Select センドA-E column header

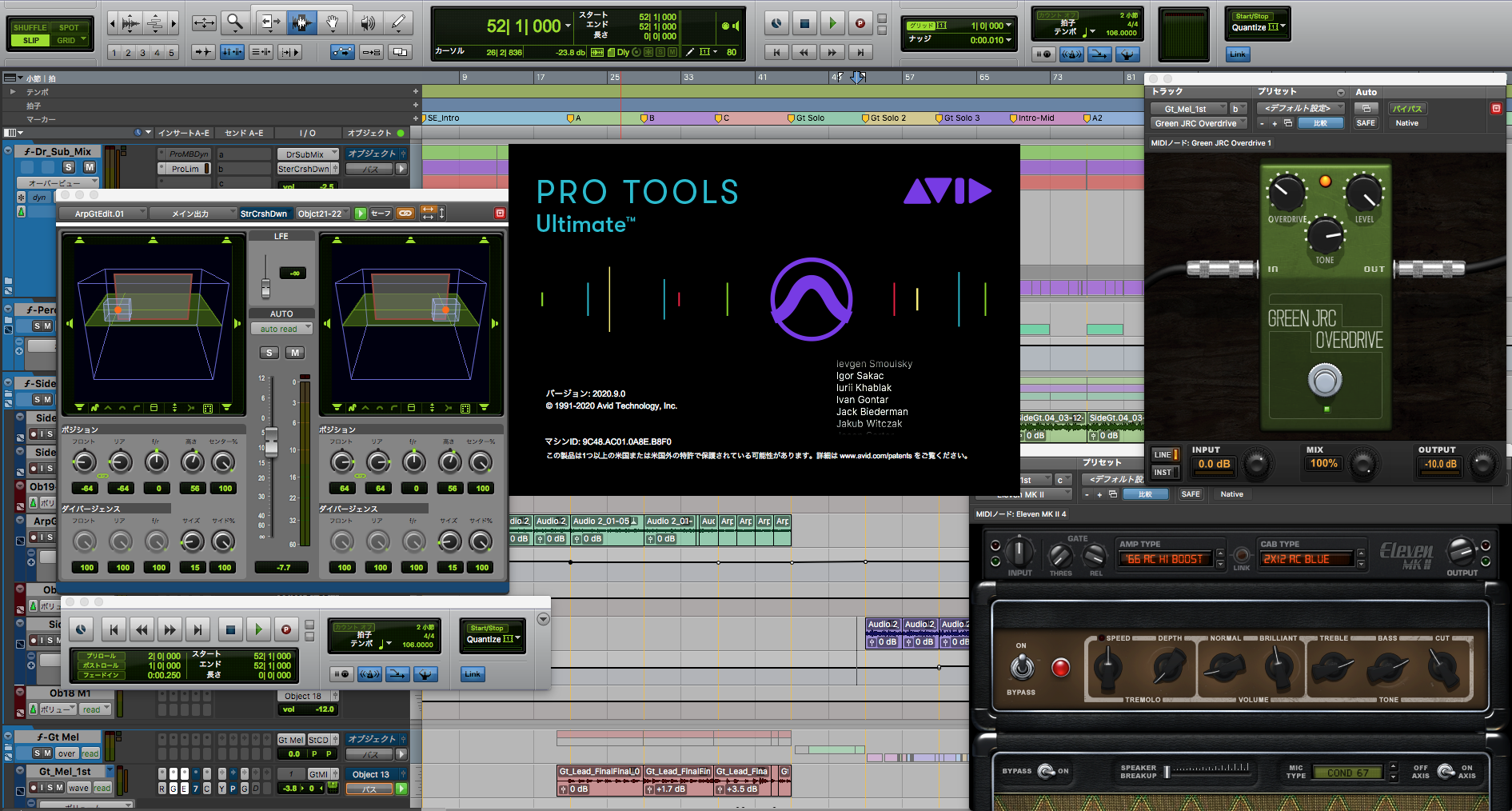click(244, 133)
